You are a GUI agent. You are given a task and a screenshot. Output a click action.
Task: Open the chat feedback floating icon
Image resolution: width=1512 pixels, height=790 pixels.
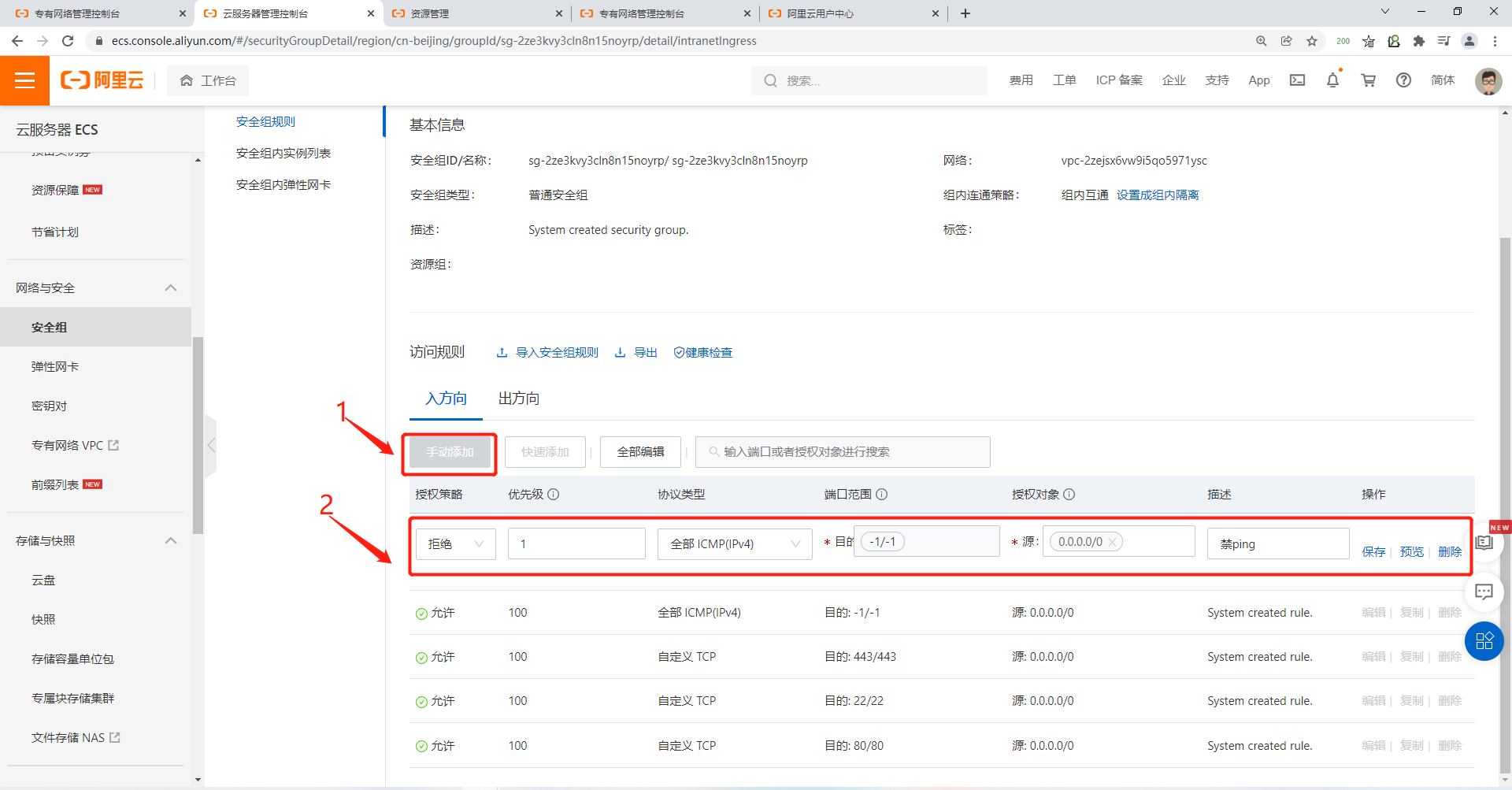(1484, 592)
